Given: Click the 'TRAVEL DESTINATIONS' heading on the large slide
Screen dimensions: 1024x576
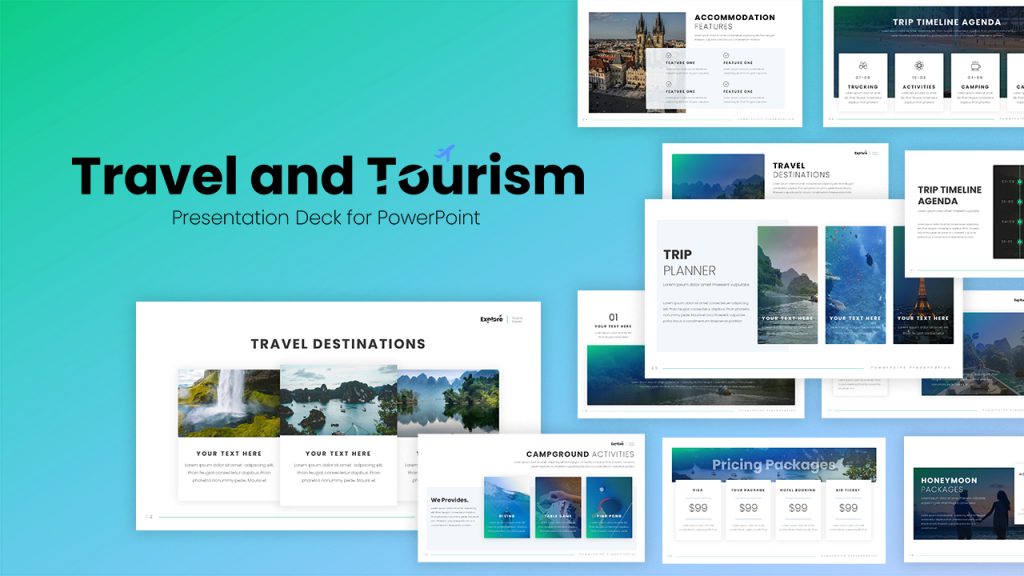Looking at the screenshot, I should coord(338,344).
